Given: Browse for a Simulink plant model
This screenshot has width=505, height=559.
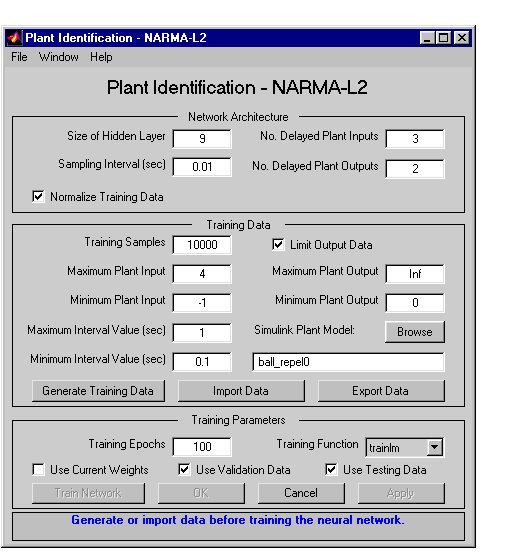Looking at the screenshot, I should (x=415, y=332).
